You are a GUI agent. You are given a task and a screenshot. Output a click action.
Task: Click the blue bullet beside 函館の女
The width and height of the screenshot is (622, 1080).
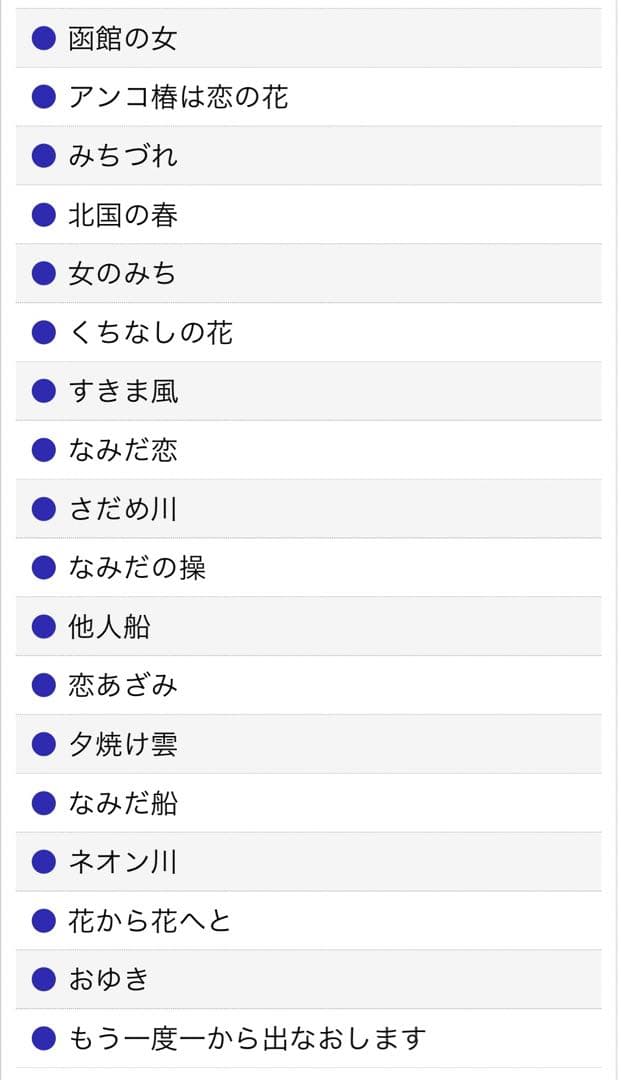point(41,39)
